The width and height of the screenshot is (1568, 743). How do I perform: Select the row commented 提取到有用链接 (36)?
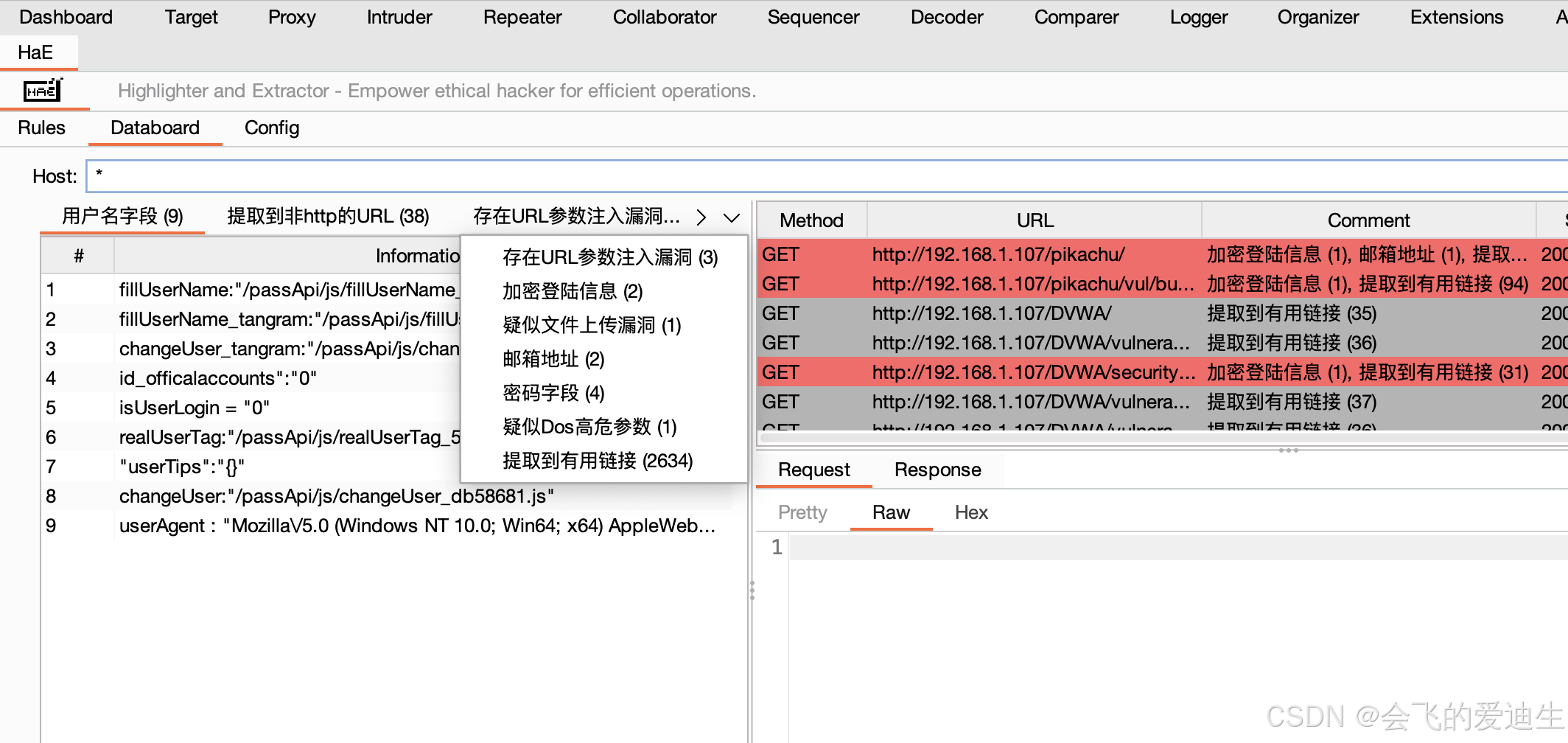click(1163, 343)
